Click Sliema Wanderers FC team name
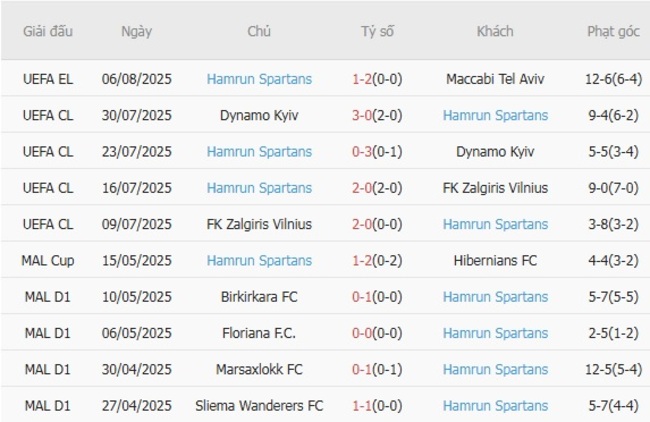This screenshot has width=650, height=422. (259, 406)
